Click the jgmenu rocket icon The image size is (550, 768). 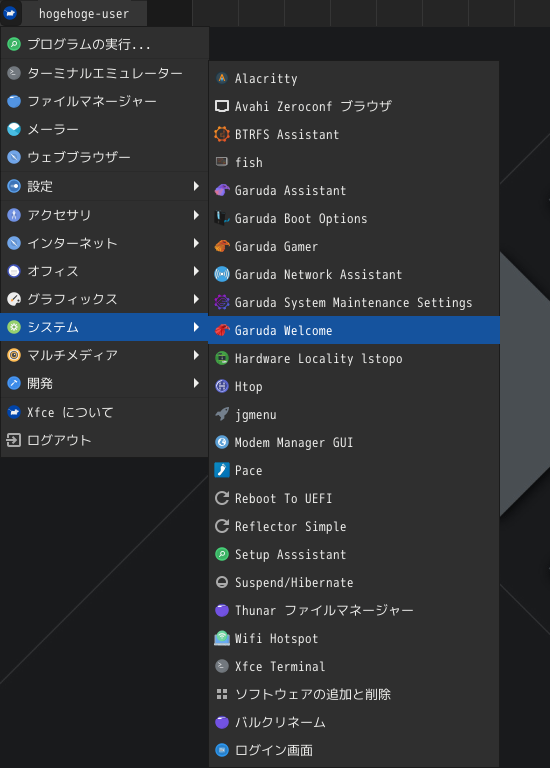[x=222, y=414]
